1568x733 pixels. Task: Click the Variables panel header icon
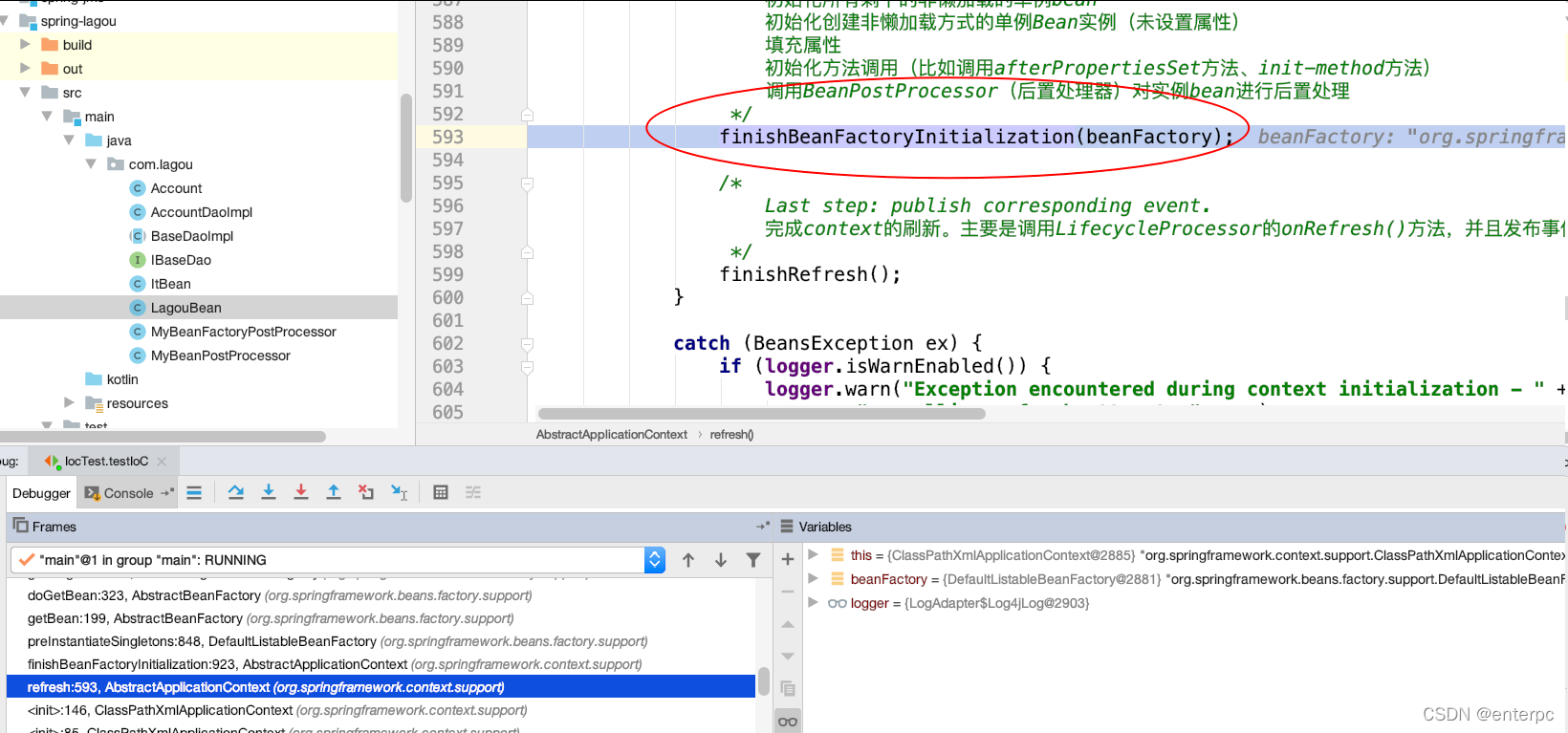[787, 527]
